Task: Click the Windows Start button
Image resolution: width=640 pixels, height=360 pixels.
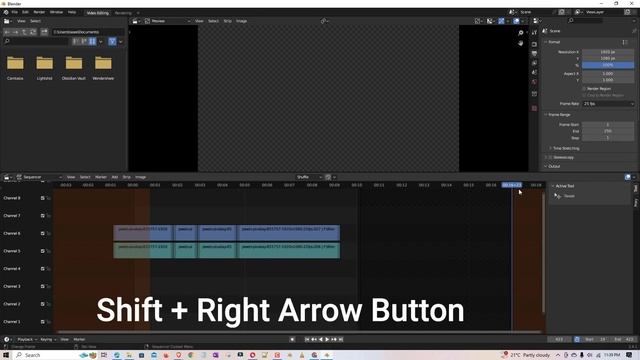Action: click(x=6, y=355)
